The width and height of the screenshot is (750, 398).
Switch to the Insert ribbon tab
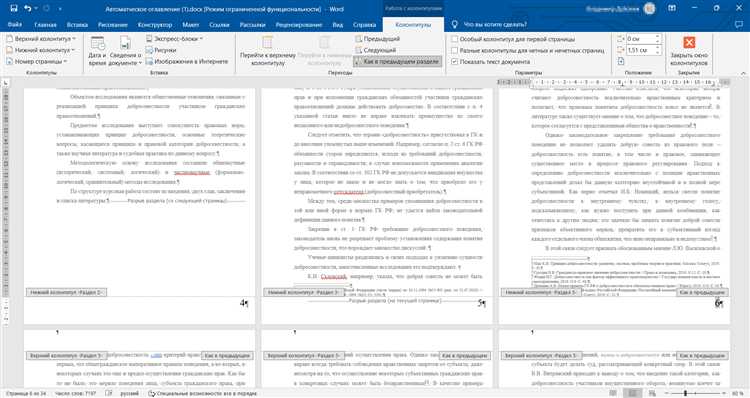(x=77, y=24)
